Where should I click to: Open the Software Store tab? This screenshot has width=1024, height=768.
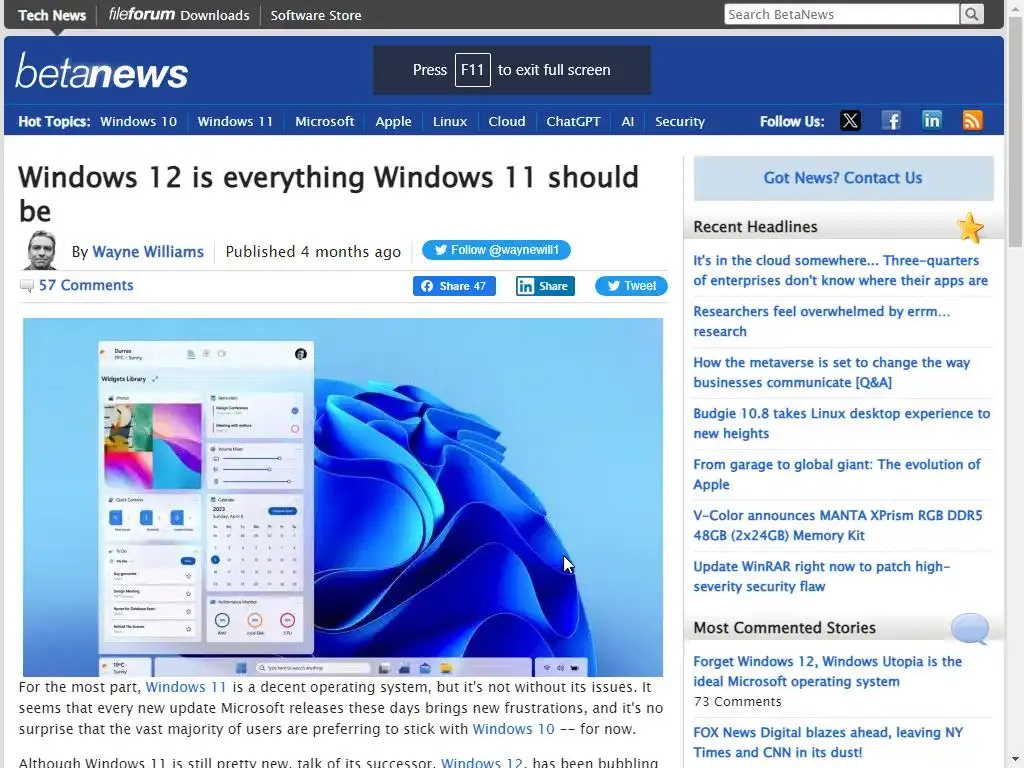315,15
